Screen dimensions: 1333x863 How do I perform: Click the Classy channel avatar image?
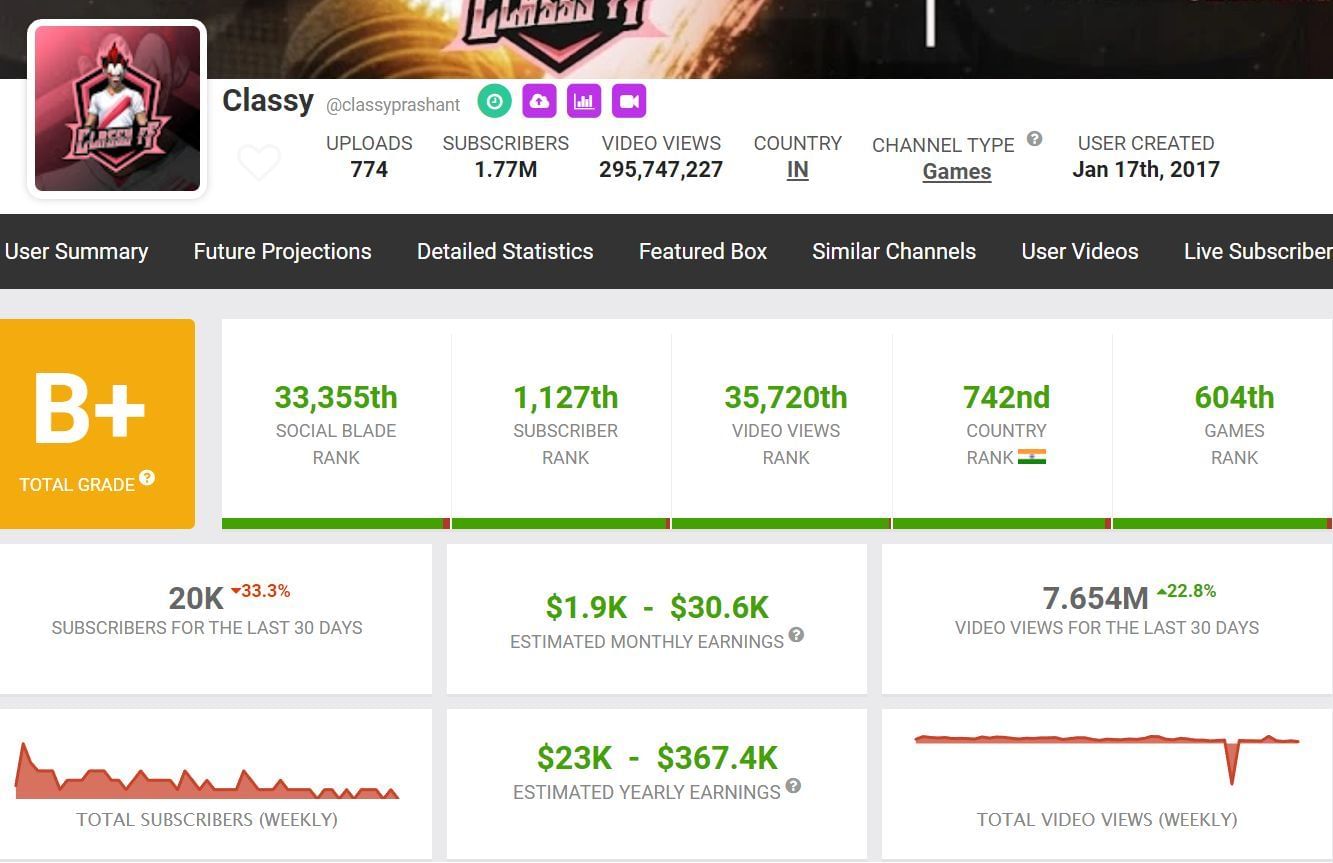(x=117, y=108)
